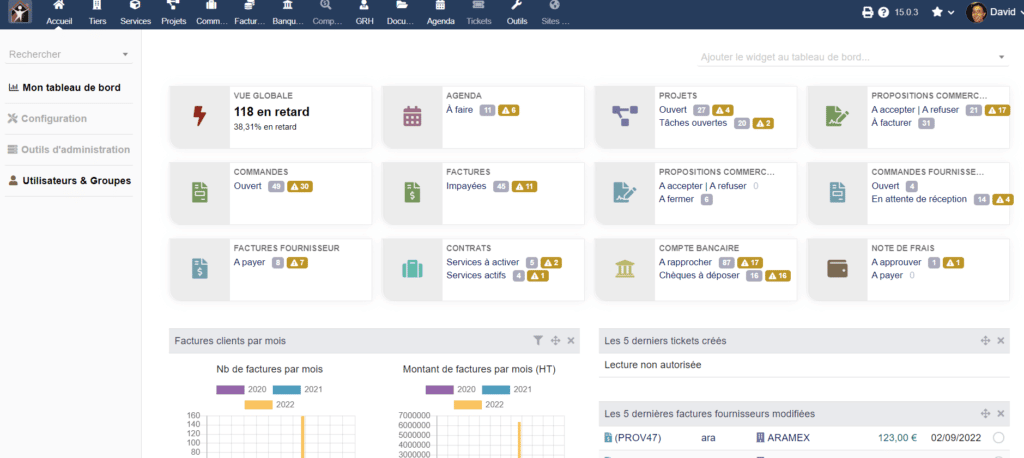
Task: Open Impayées invoices link
Action: (x=466, y=186)
